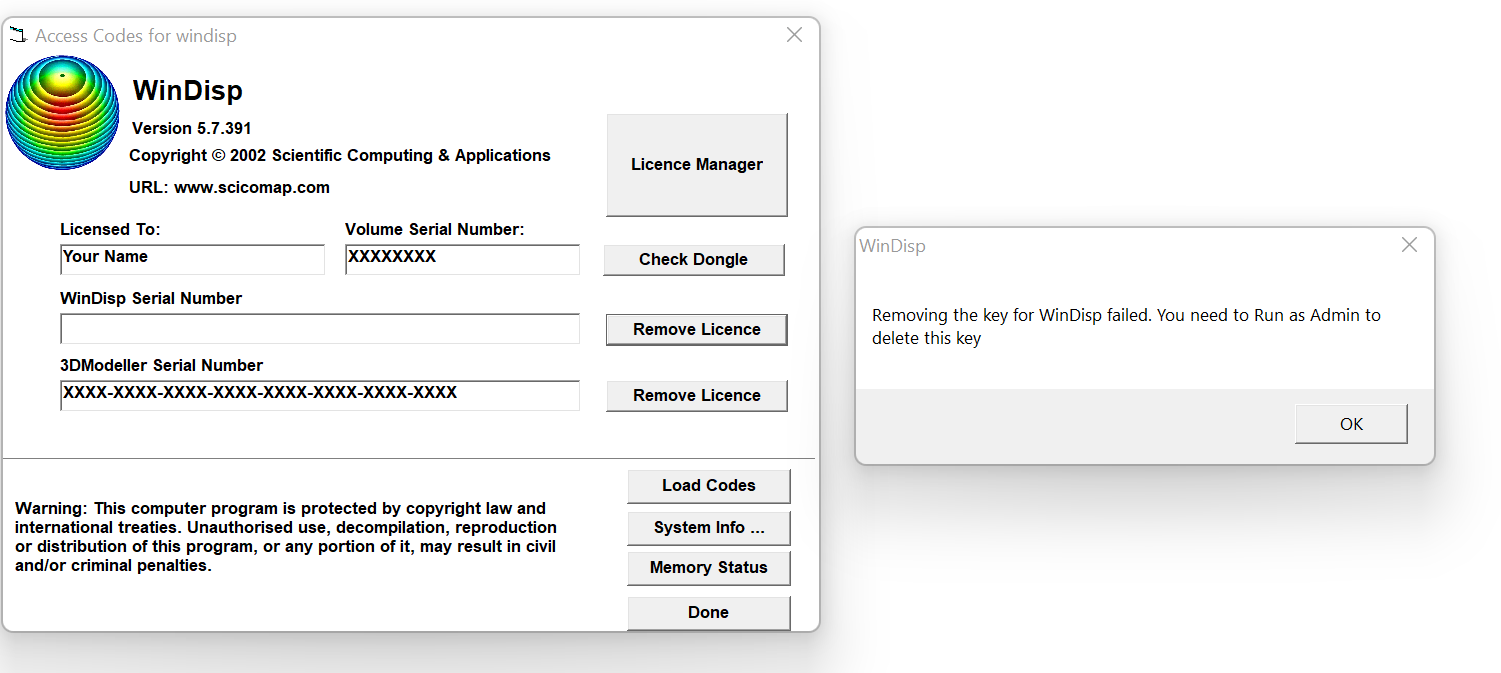This screenshot has height=673, width=1501.
Task: Click the Licensed To name field
Action: click(x=192, y=259)
